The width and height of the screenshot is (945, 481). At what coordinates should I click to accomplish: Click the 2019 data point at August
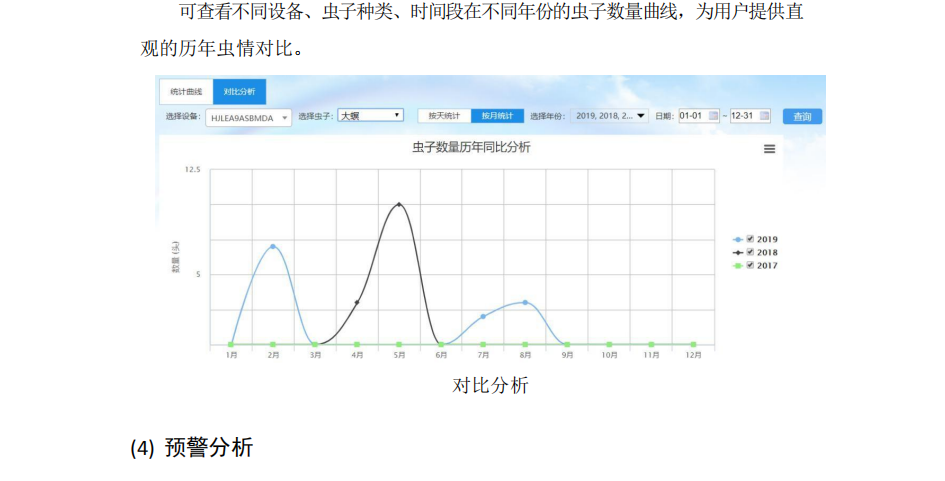coord(525,302)
